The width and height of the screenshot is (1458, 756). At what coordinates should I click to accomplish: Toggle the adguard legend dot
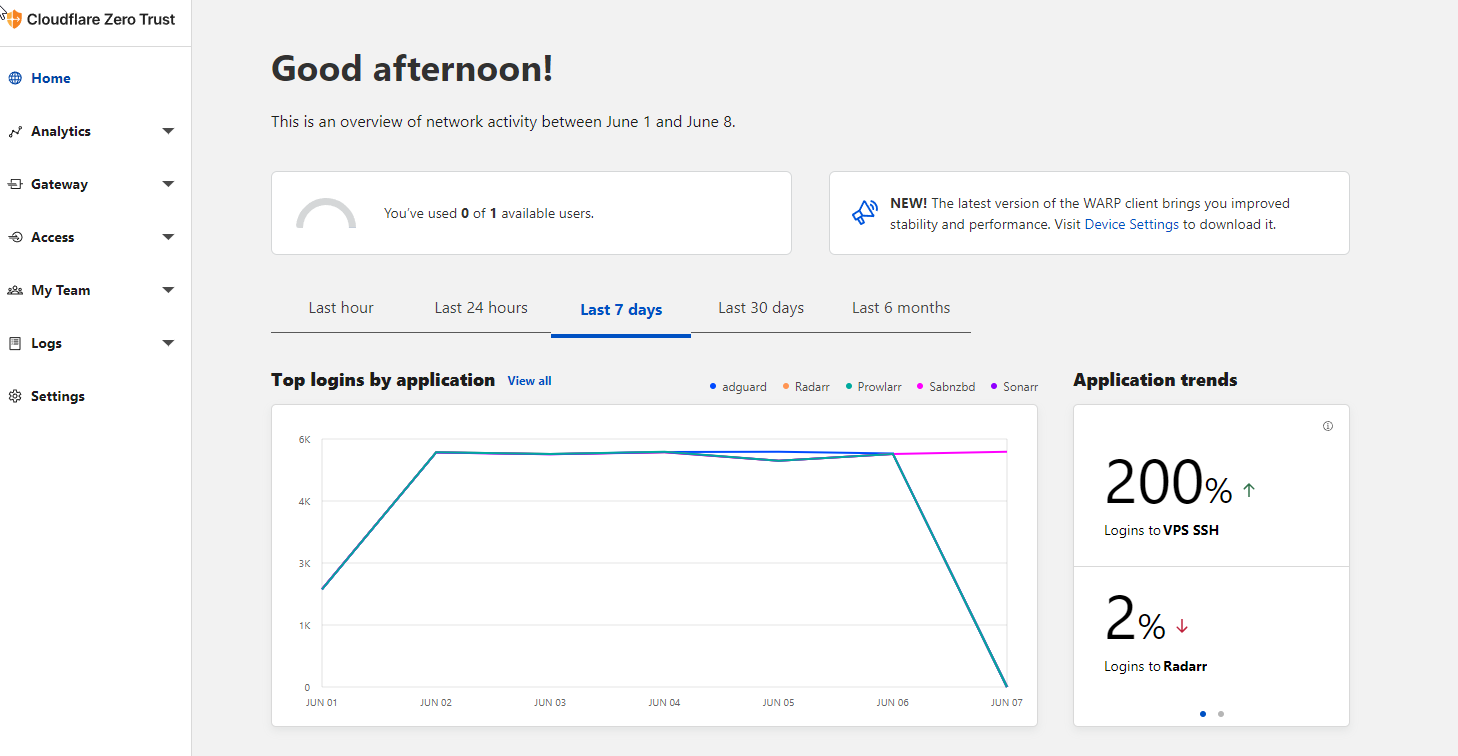(x=712, y=386)
